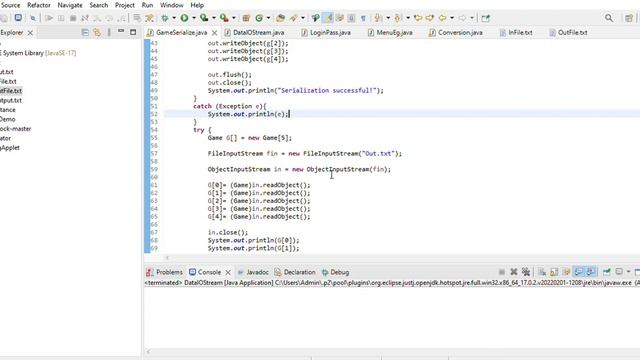Open the Help menu

[197, 5]
